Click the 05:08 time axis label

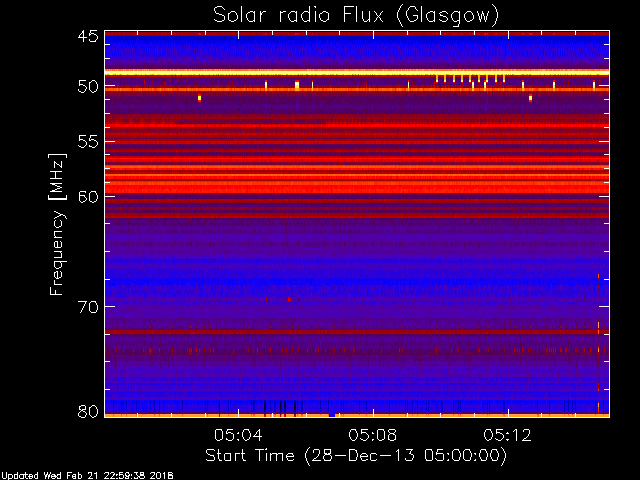click(373, 435)
